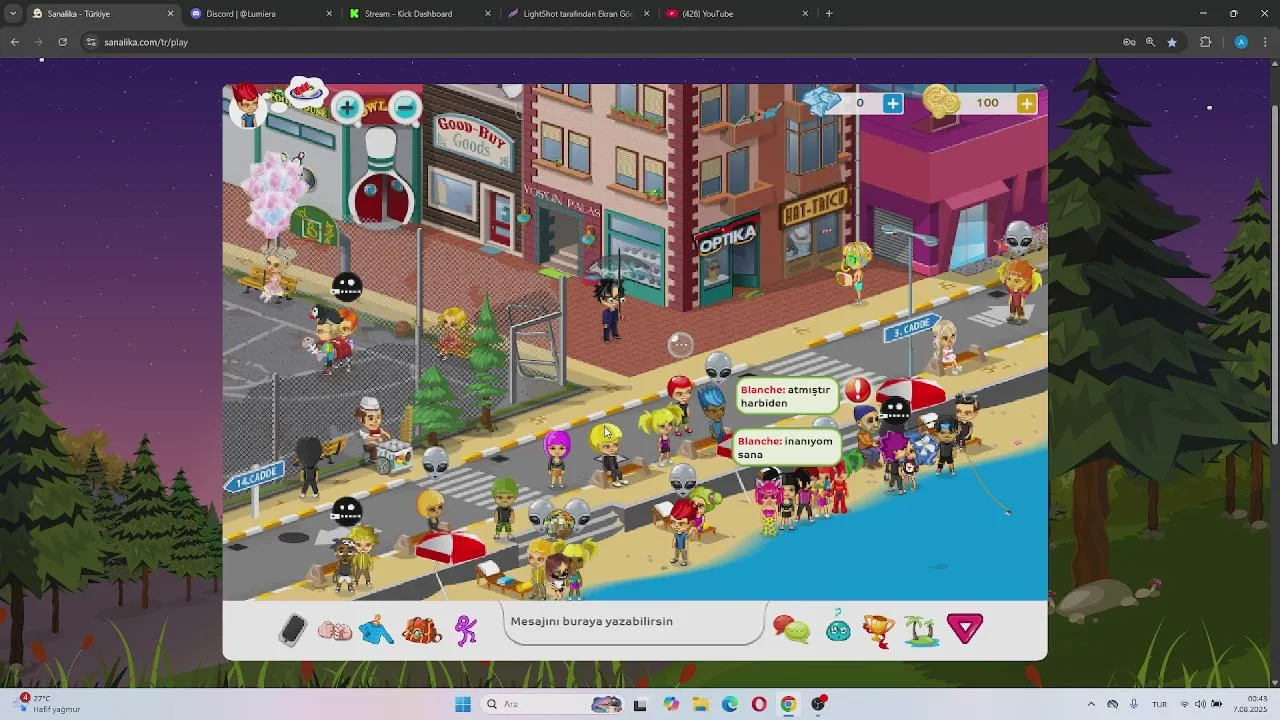Open the purple dancing figure actions icon

(466, 629)
